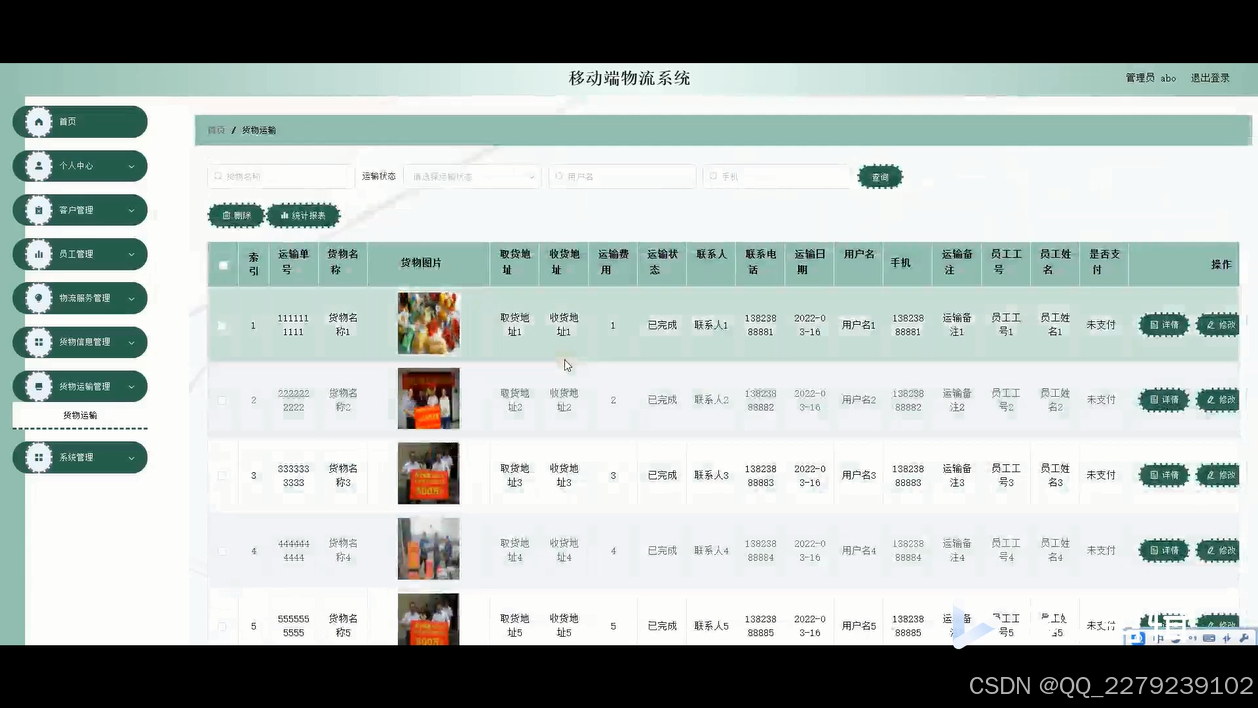Tick the checkbox beside 运输单号 111111111

pos(222,325)
